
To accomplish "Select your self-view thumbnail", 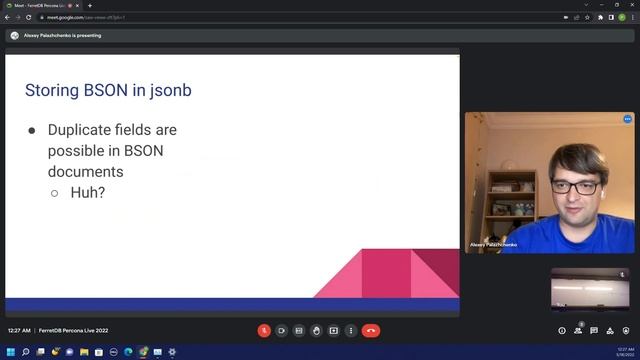I will (x=590, y=289).
